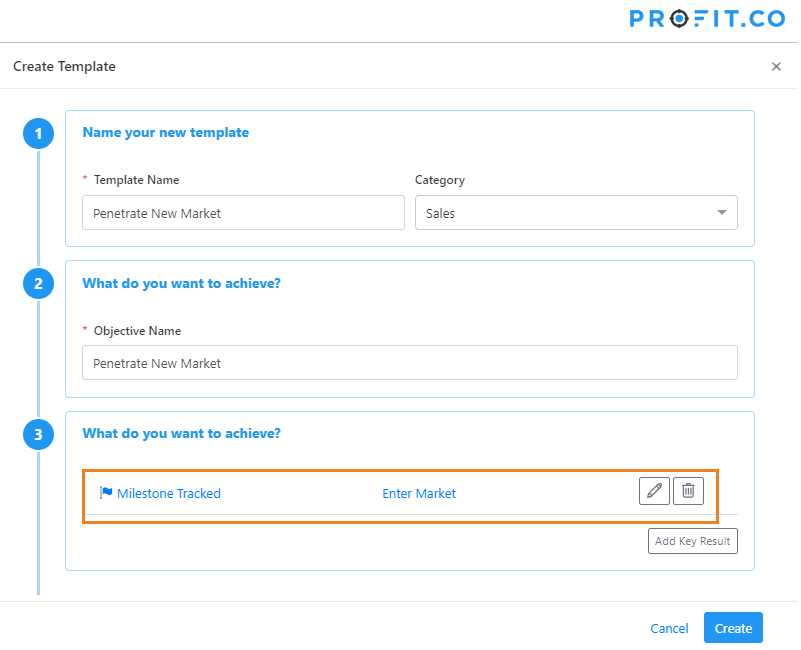Click the pencil edit icon for Enter Market
This screenshot has width=801, height=650.
click(654, 491)
